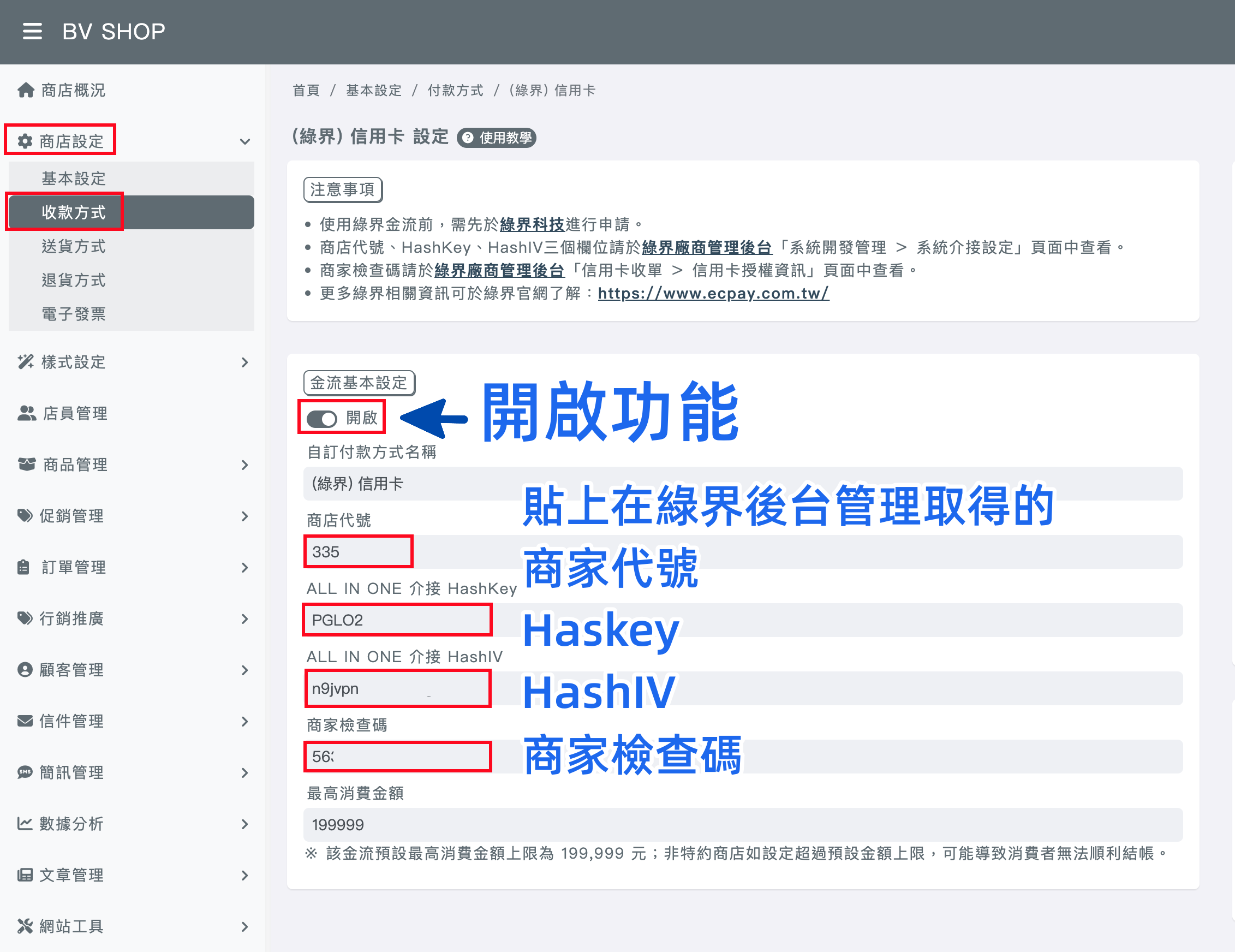Viewport: 1235px width, 952px height.
Task: Select 收款方式 submenu item
Action: [131, 212]
